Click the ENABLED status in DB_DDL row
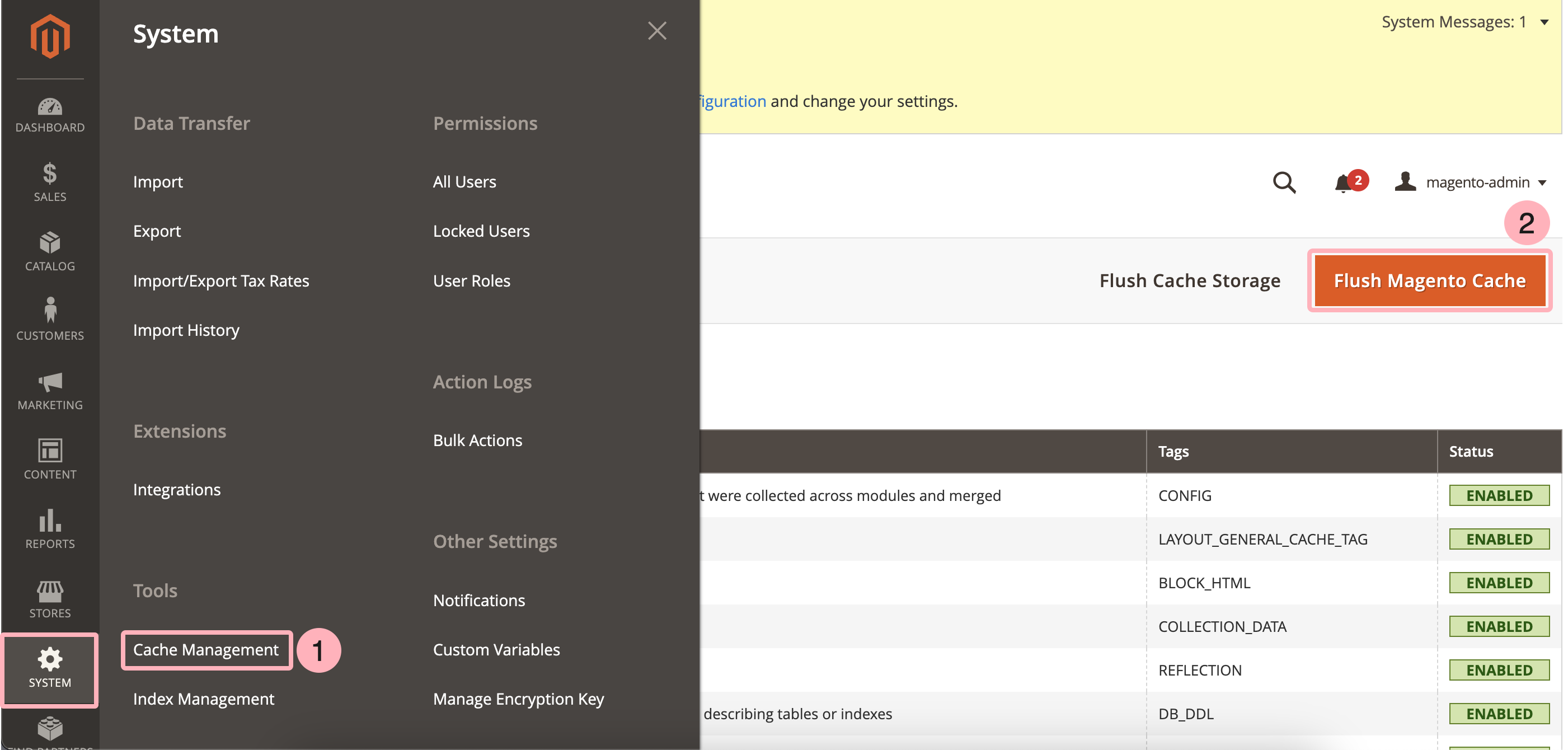 pyautogui.click(x=1499, y=714)
